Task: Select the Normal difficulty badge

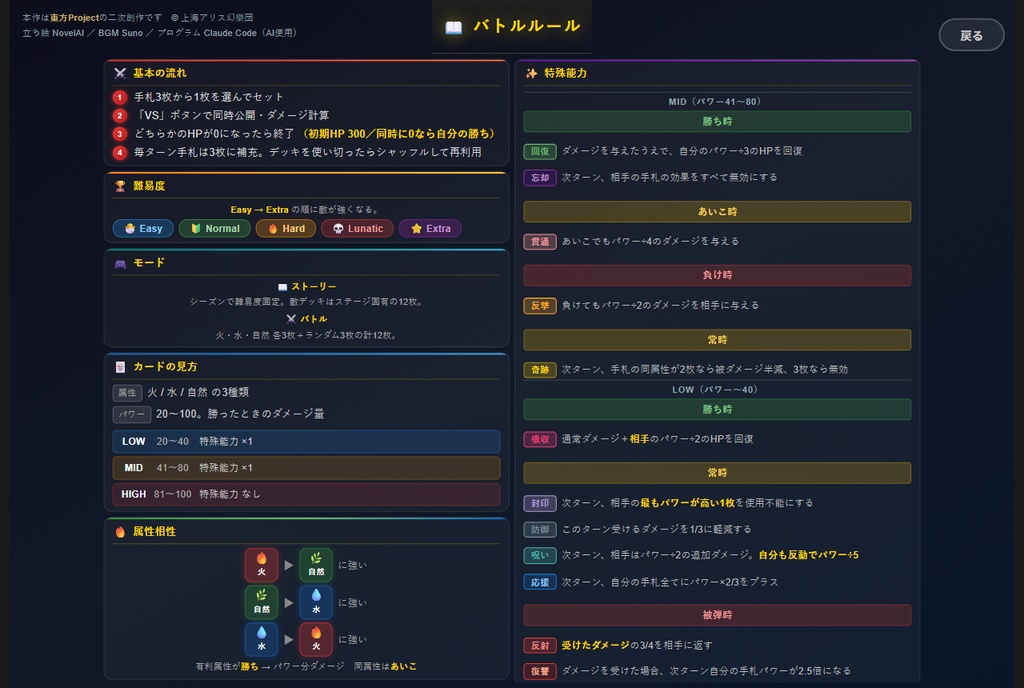Action: [x=215, y=228]
